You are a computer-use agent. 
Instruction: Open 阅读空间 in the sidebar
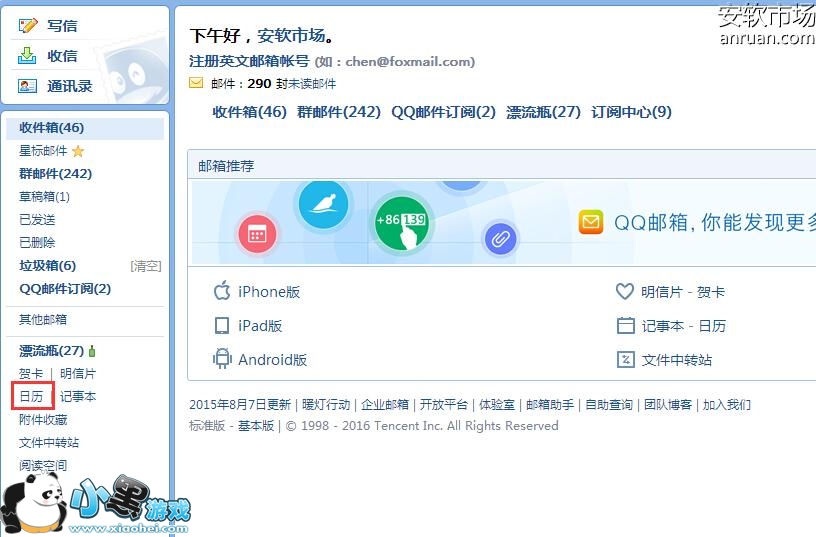click(x=43, y=465)
